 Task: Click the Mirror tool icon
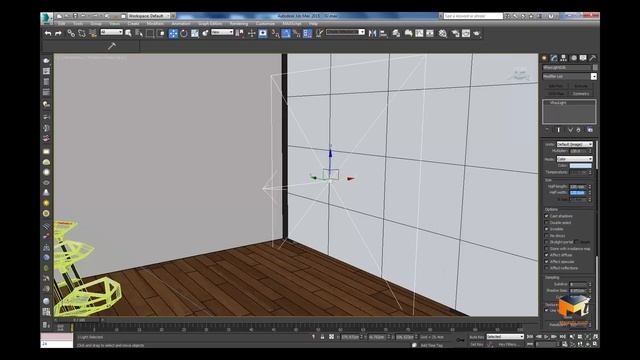pyautogui.click(x=372, y=33)
